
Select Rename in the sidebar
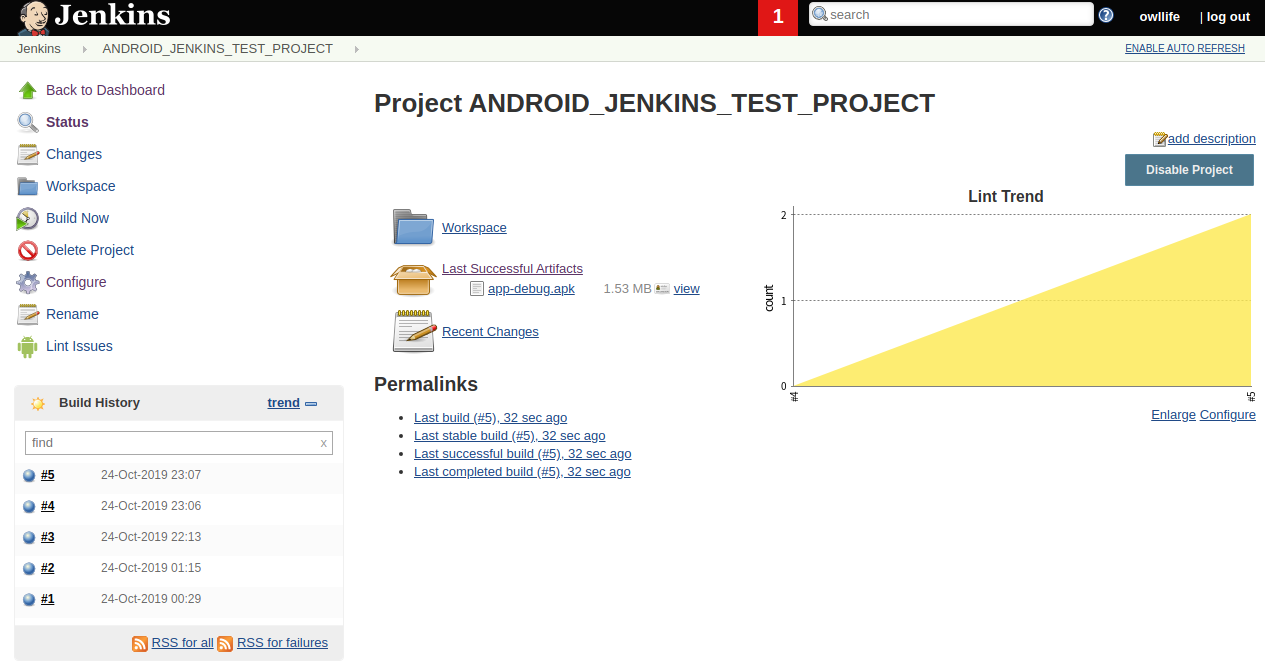[x=72, y=314]
